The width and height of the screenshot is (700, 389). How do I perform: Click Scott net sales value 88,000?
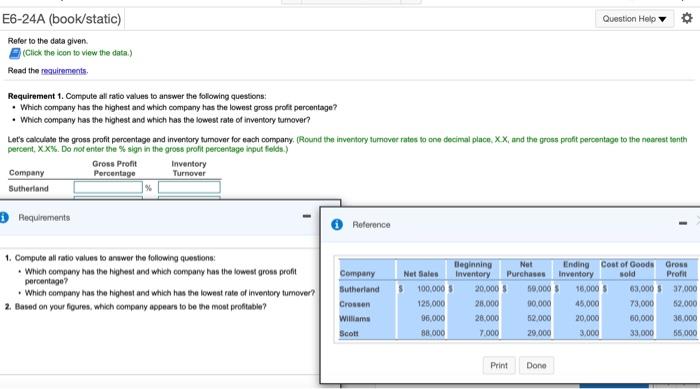coord(433,333)
